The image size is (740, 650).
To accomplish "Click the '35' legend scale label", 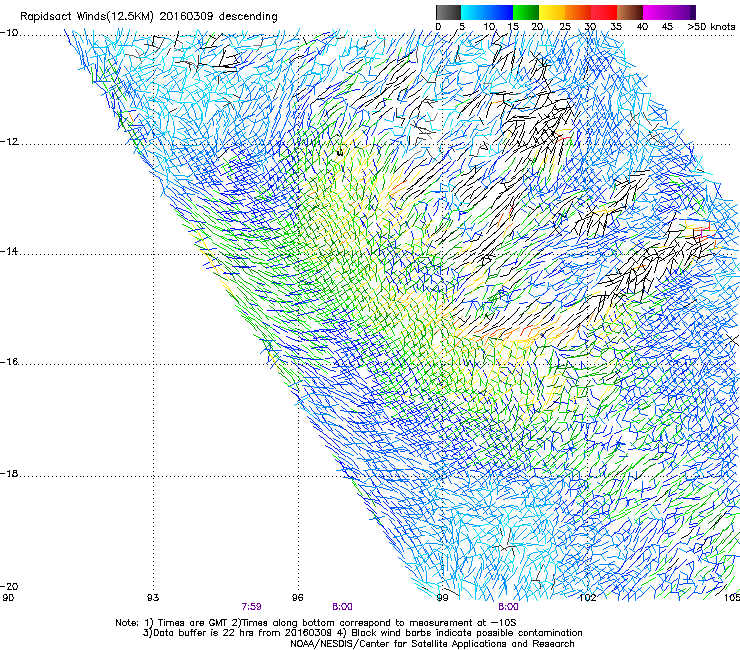I will pyautogui.click(x=616, y=26).
